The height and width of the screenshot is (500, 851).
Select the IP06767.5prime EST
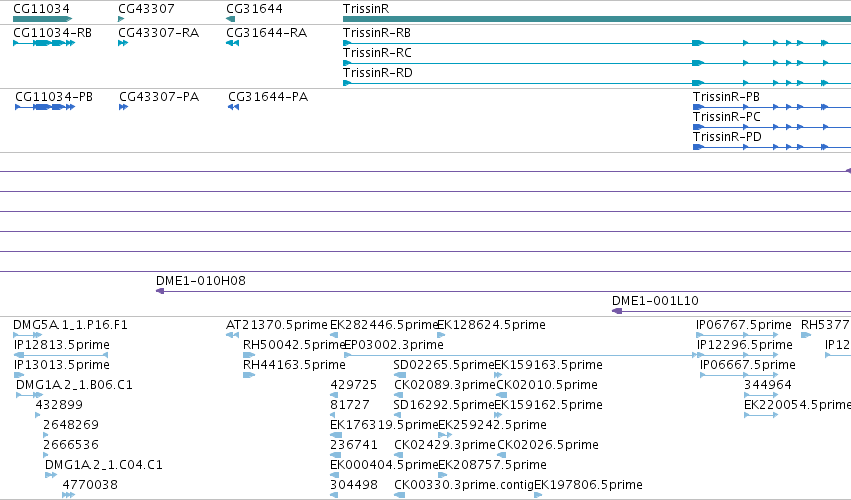pos(744,325)
